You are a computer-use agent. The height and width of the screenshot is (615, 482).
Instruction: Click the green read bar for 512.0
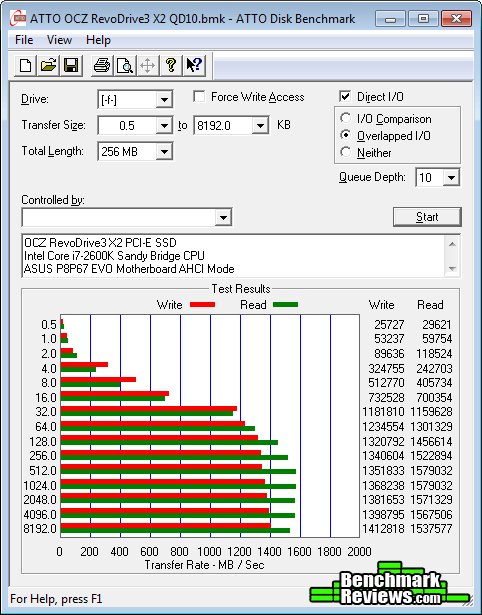pyautogui.click(x=178, y=472)
